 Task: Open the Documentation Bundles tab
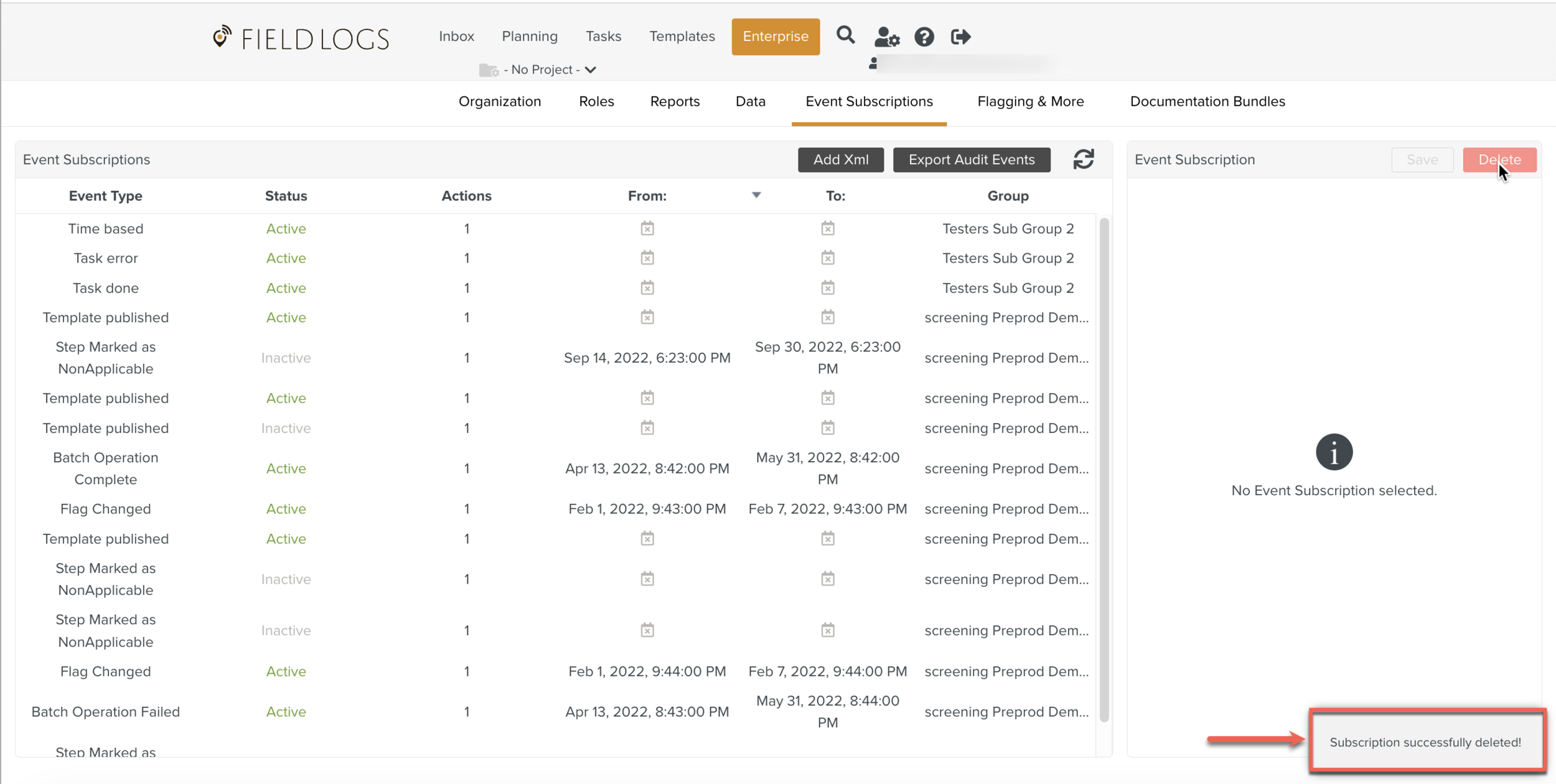pyautogui.click(x=1207, y=101)
